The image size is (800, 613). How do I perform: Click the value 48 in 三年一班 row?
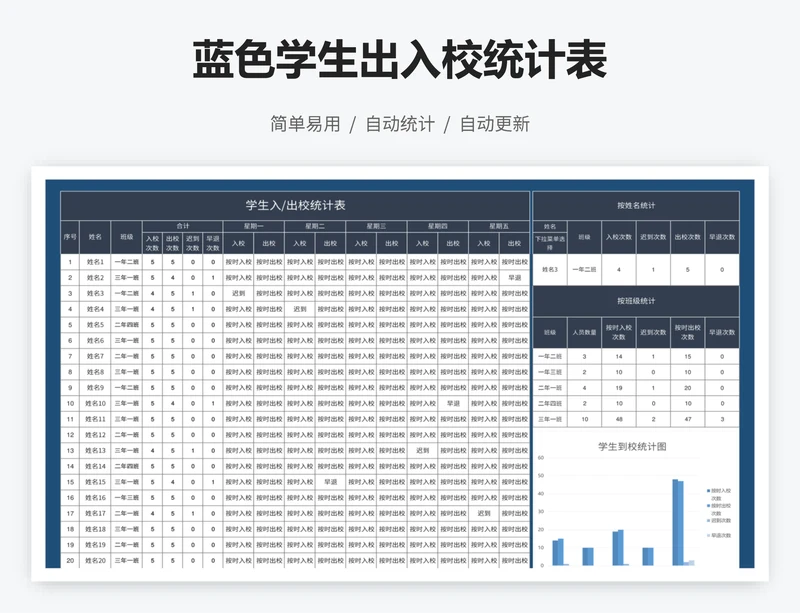[x=618, y=419]
